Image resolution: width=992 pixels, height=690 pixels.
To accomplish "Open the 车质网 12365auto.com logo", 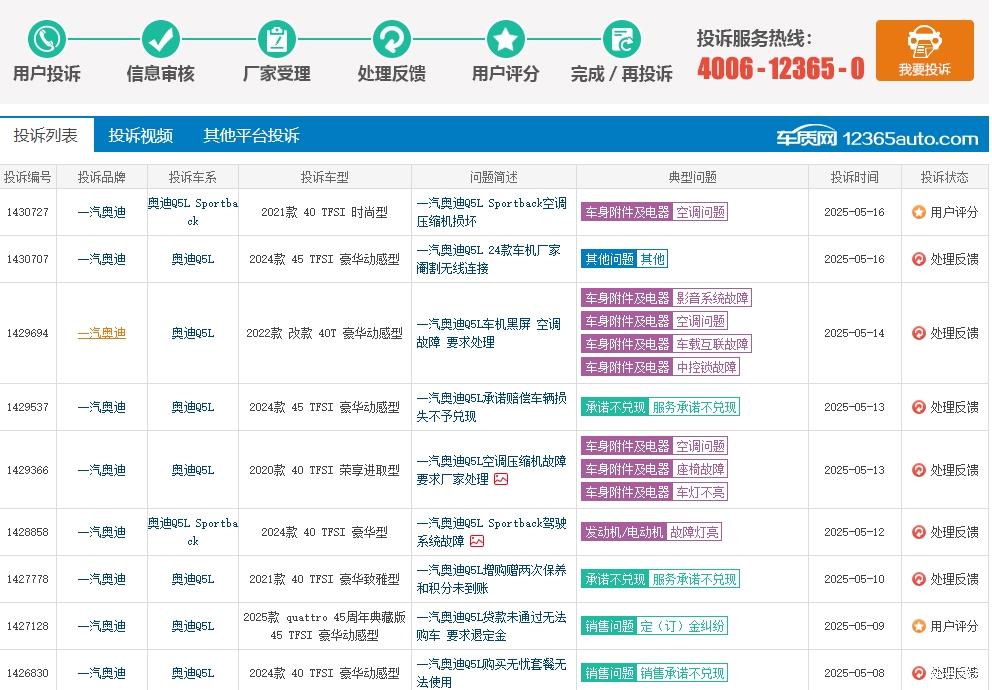I will [x=877, y=137].
